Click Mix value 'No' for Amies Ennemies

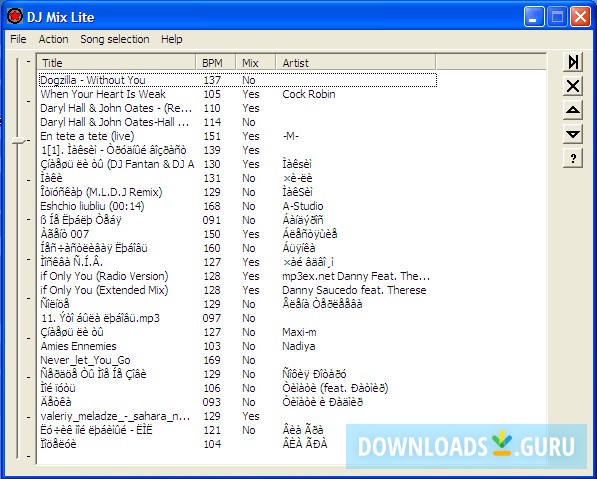tap(249, 346)
